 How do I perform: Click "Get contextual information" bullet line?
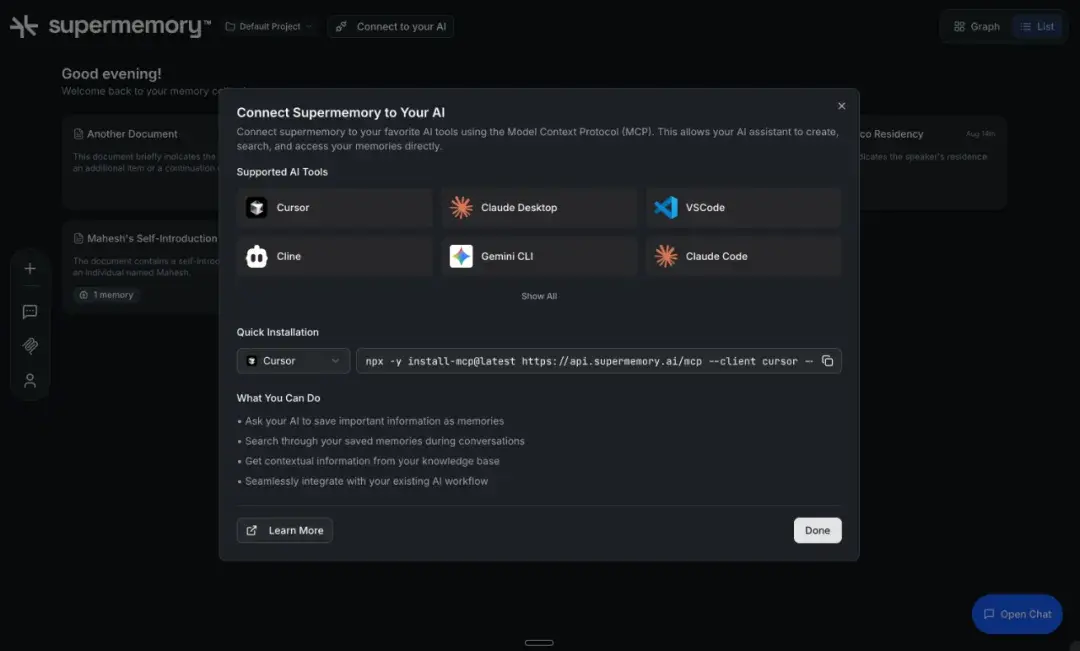[x=368, y=461]
